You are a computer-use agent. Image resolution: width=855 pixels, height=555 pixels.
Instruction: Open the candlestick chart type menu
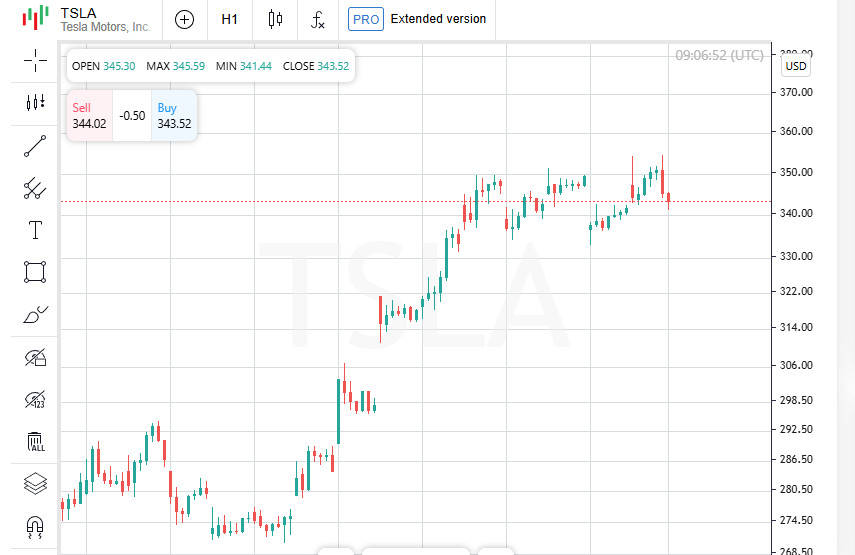coord(275,20)
